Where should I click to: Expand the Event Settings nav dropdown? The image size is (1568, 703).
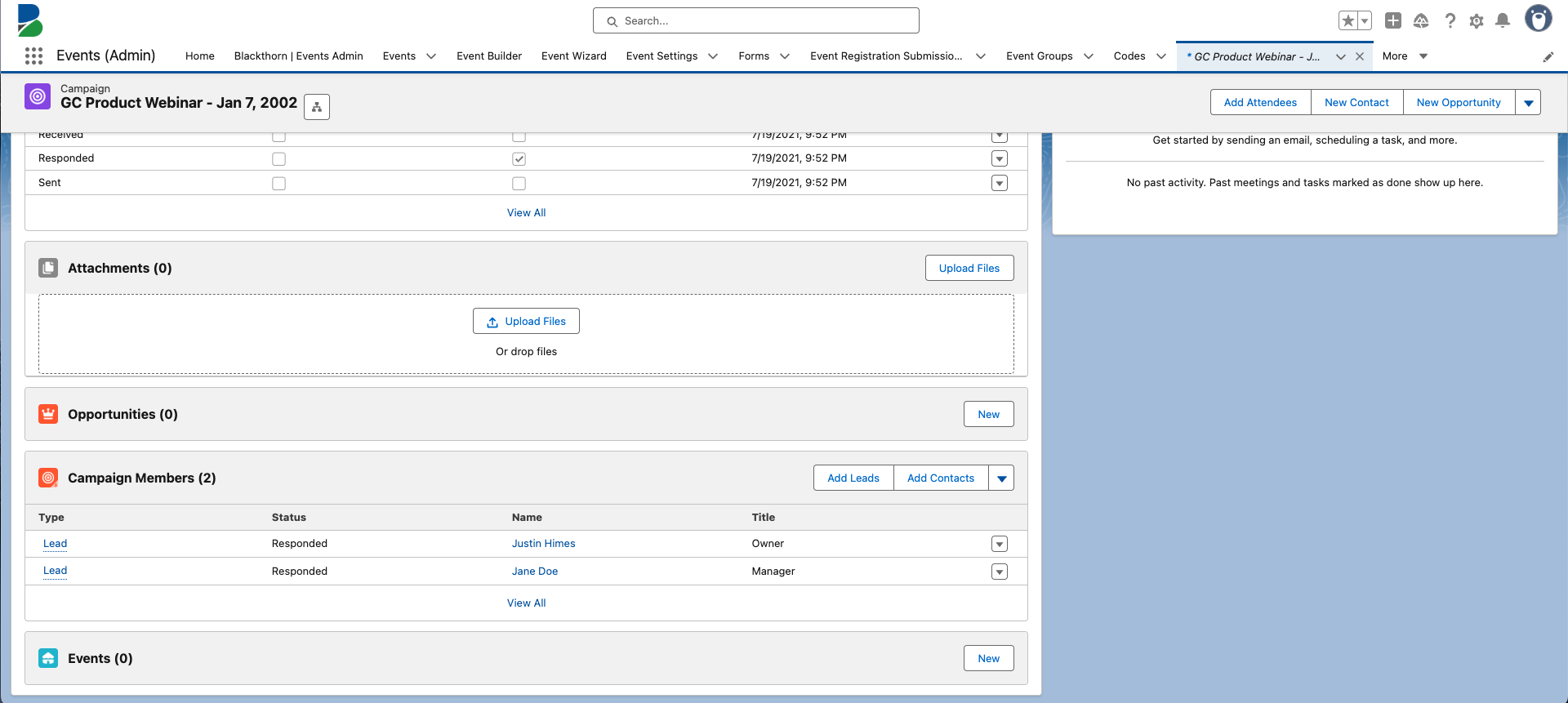[713, 56]
